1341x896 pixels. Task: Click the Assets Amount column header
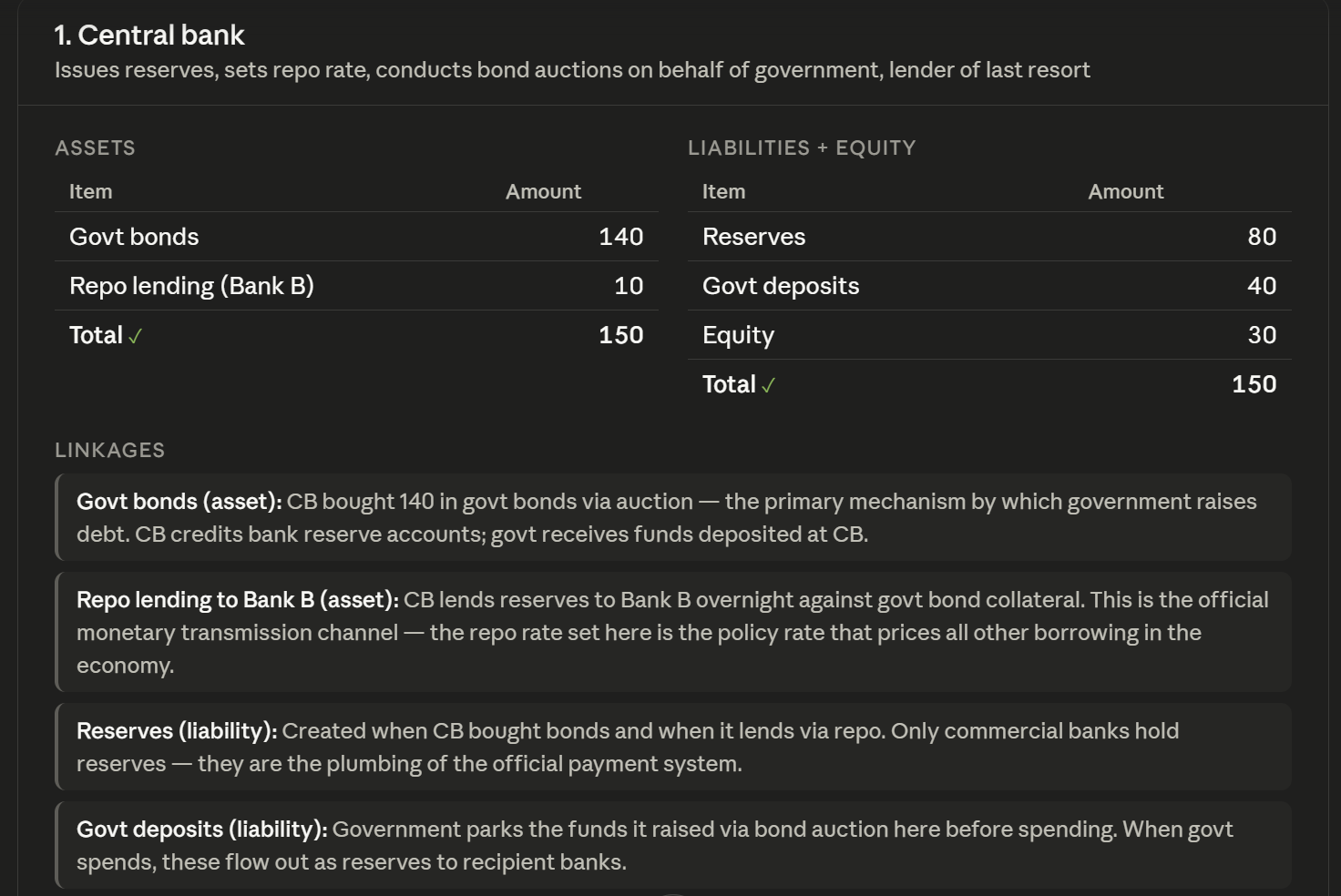pyautogui.click(x=543, y=192)
